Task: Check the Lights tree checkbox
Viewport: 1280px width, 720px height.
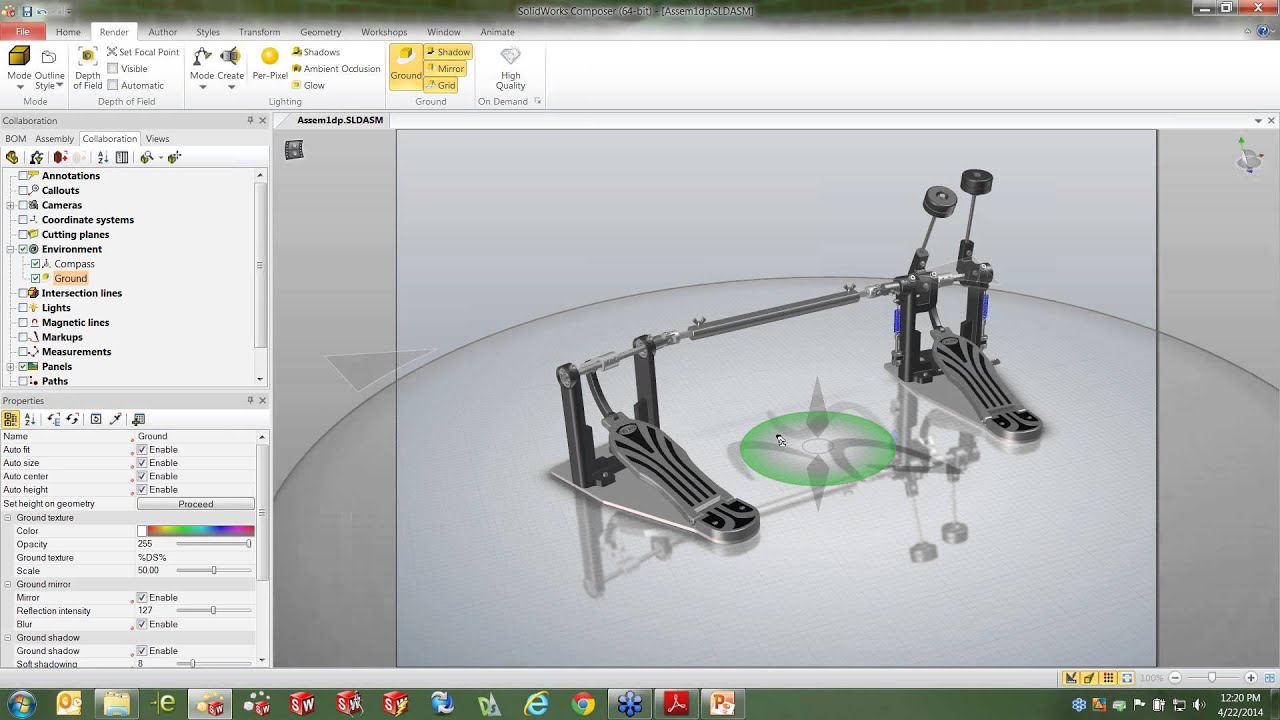Action: (x=23, y=308)
